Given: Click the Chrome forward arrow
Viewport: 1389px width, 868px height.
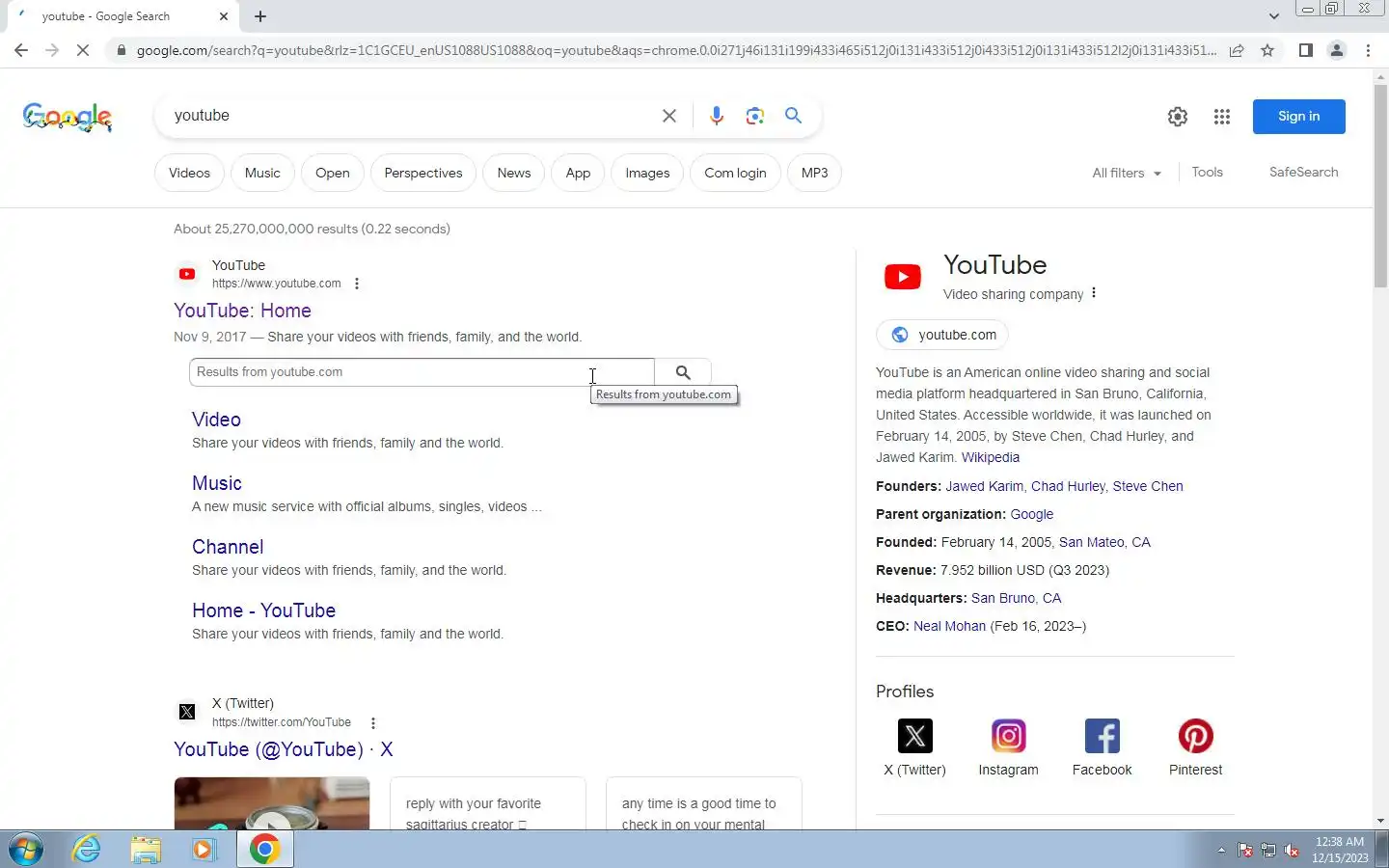Looking at the screenshot, I should click(52, 50).
